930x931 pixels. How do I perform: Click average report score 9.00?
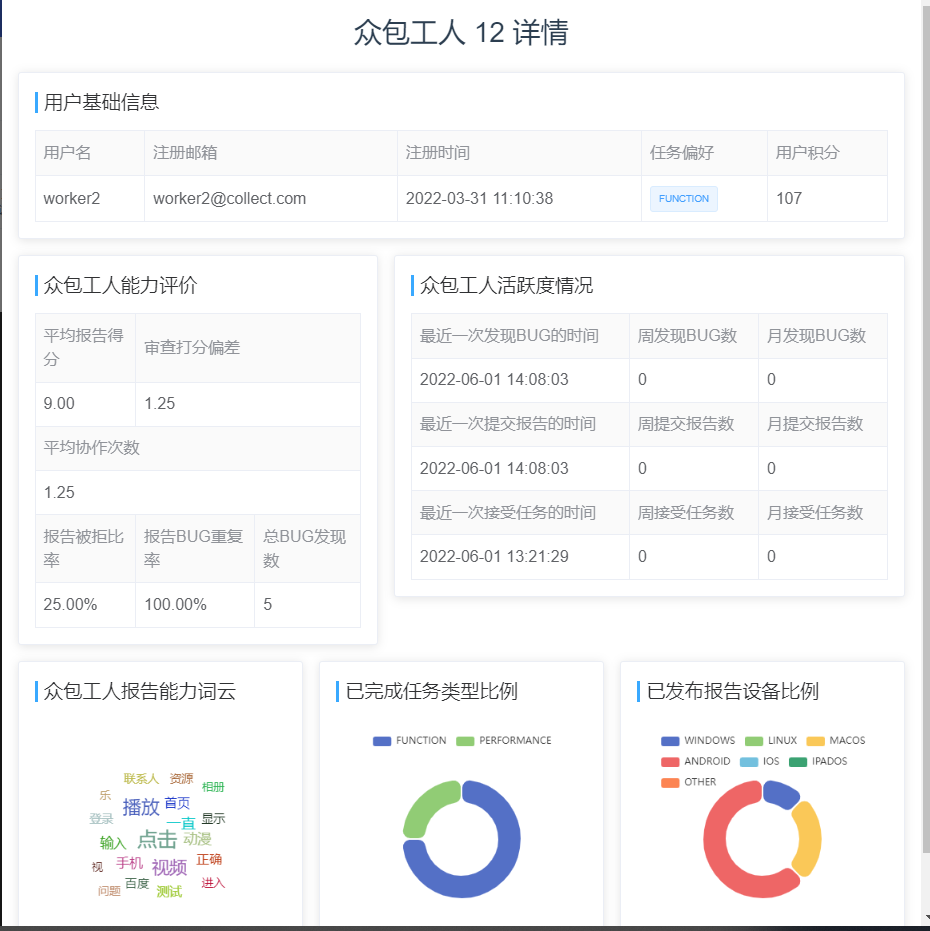coord(59,404)
